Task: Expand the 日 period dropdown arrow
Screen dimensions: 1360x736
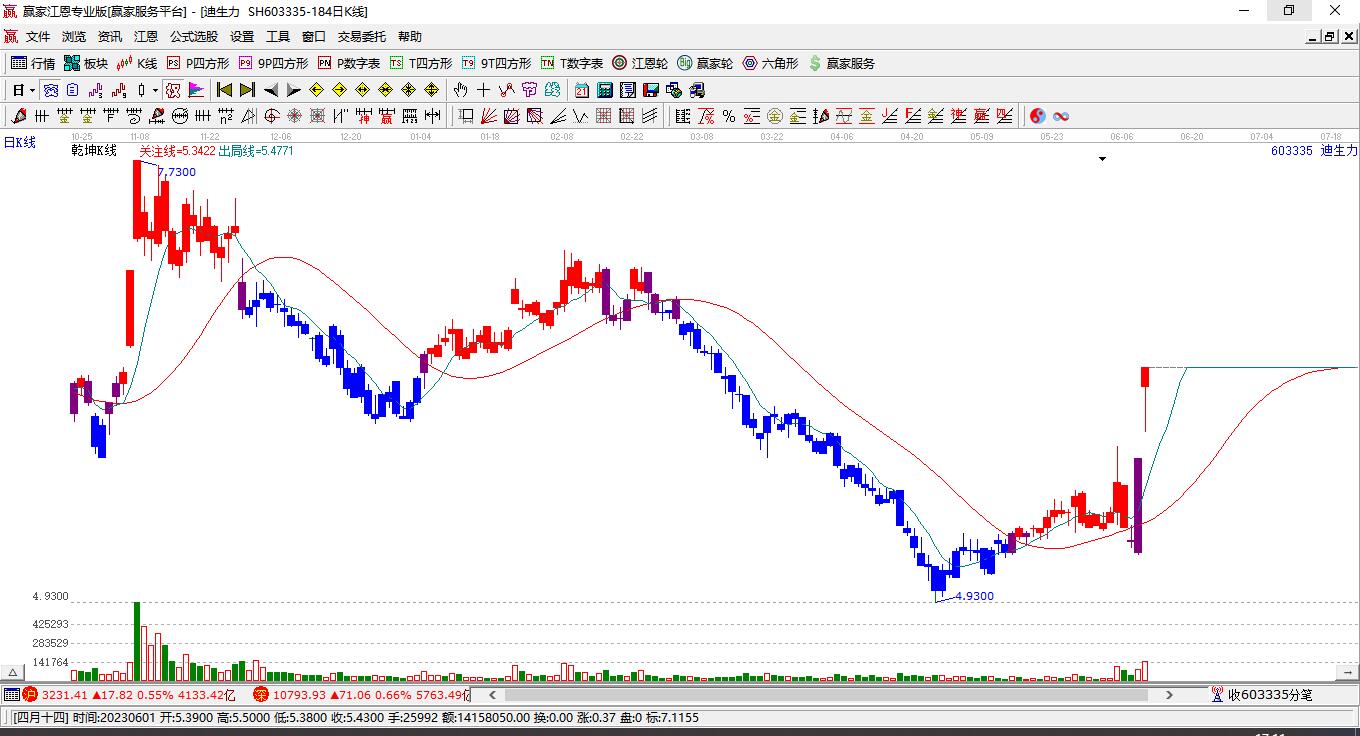Action: [32, 90]
